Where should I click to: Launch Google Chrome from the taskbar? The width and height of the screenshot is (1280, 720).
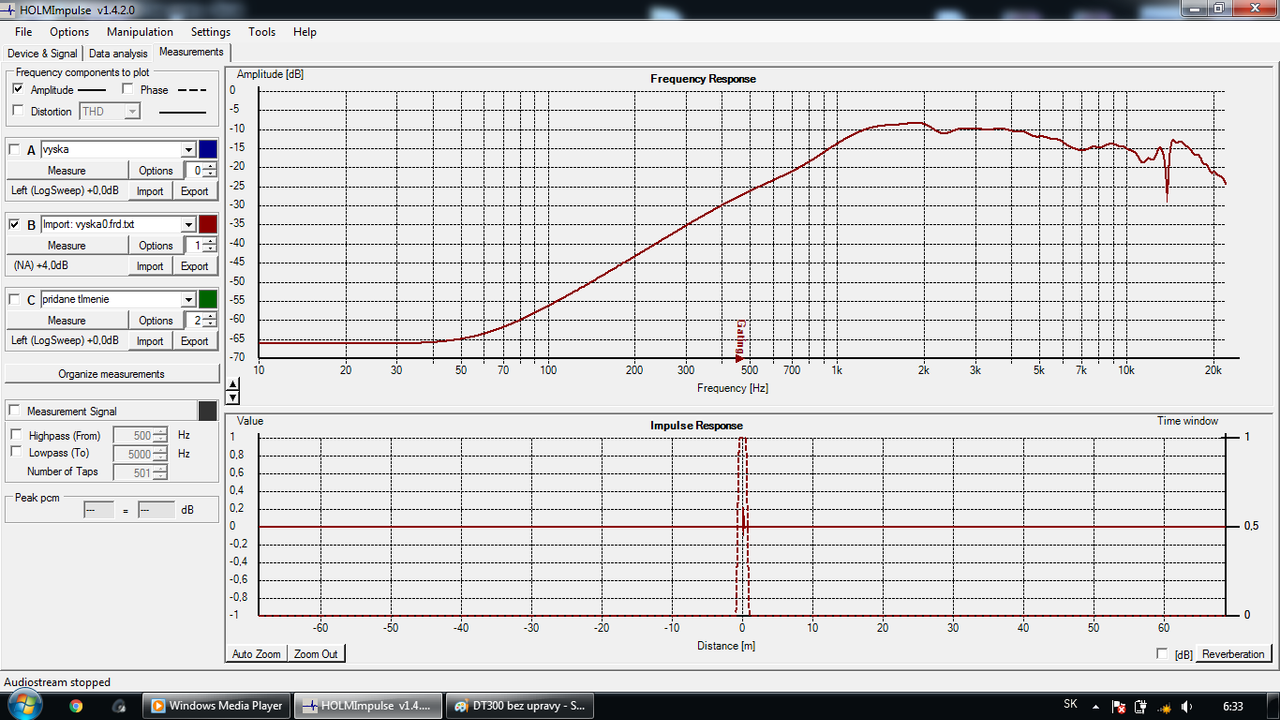pos(76,706)
